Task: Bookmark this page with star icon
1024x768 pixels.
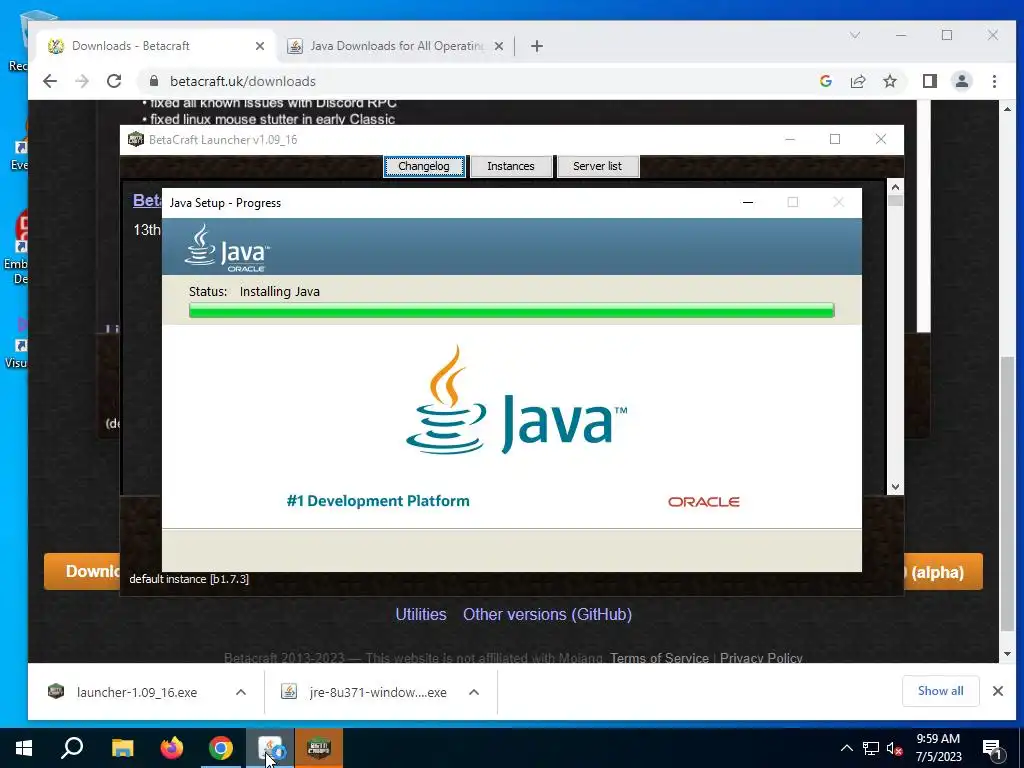Action: (x=889, y=81)
